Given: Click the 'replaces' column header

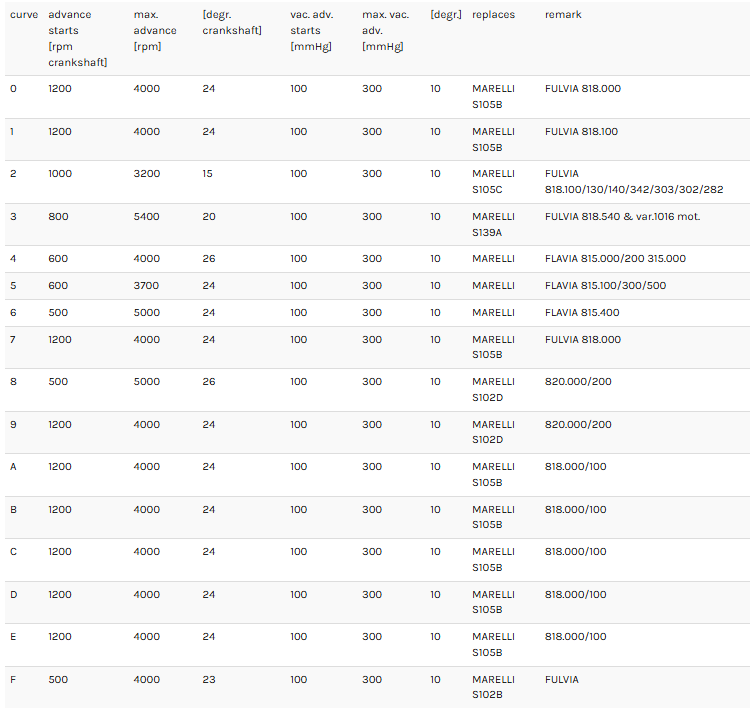Looking at the screenshot, I should [x=493, y=15].
